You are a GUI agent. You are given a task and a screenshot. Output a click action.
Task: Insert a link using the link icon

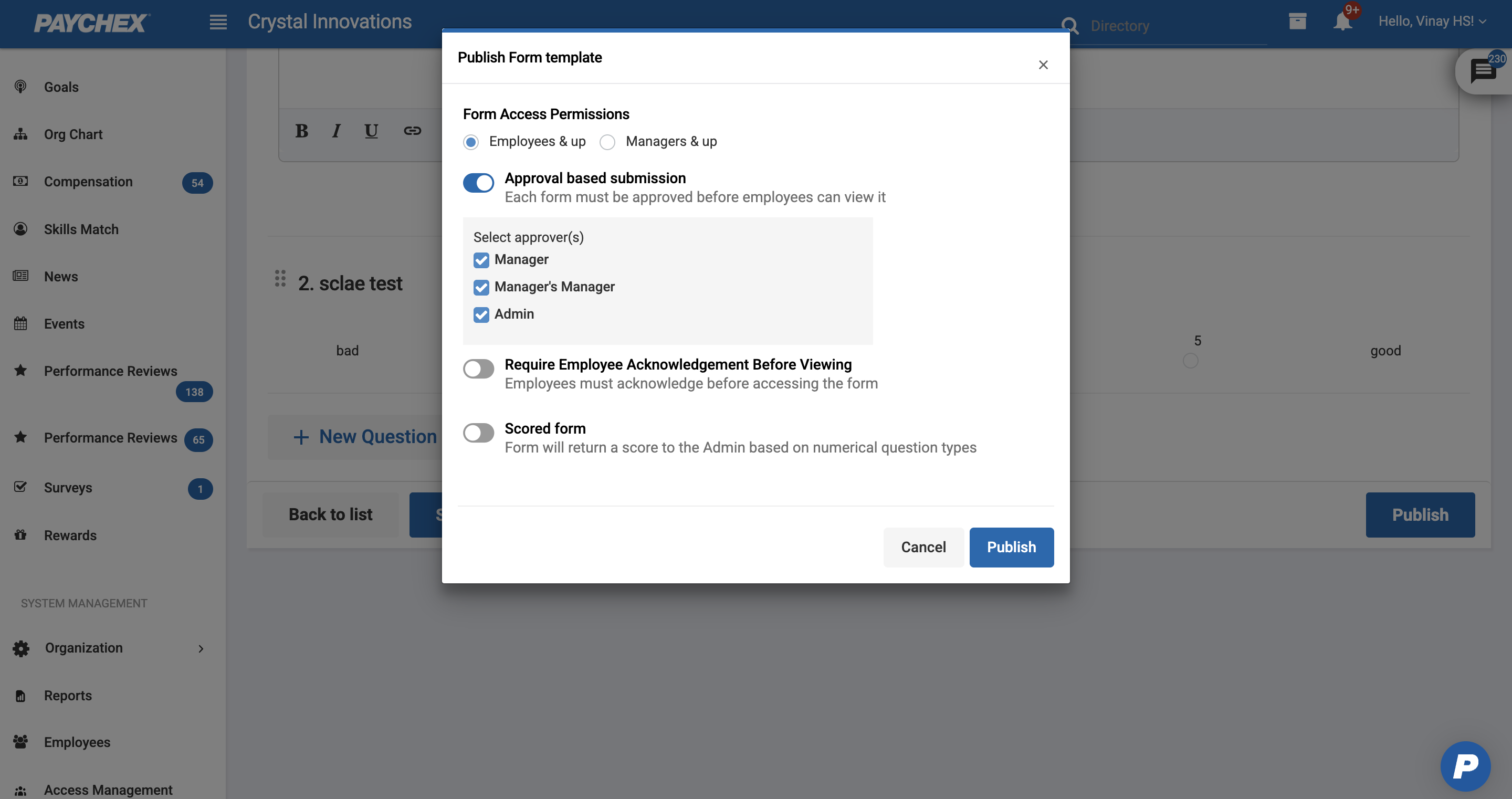pyautogui.click(x=412, y=131)
